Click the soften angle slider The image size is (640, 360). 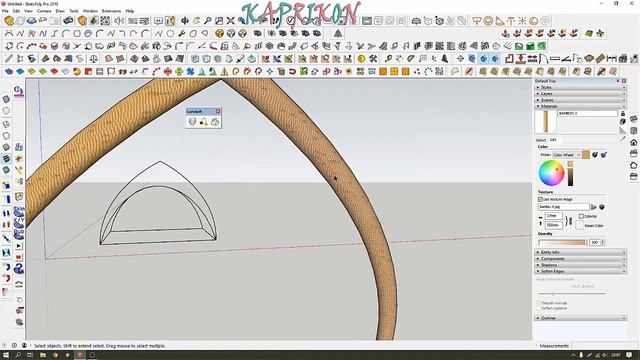point(572,293)
